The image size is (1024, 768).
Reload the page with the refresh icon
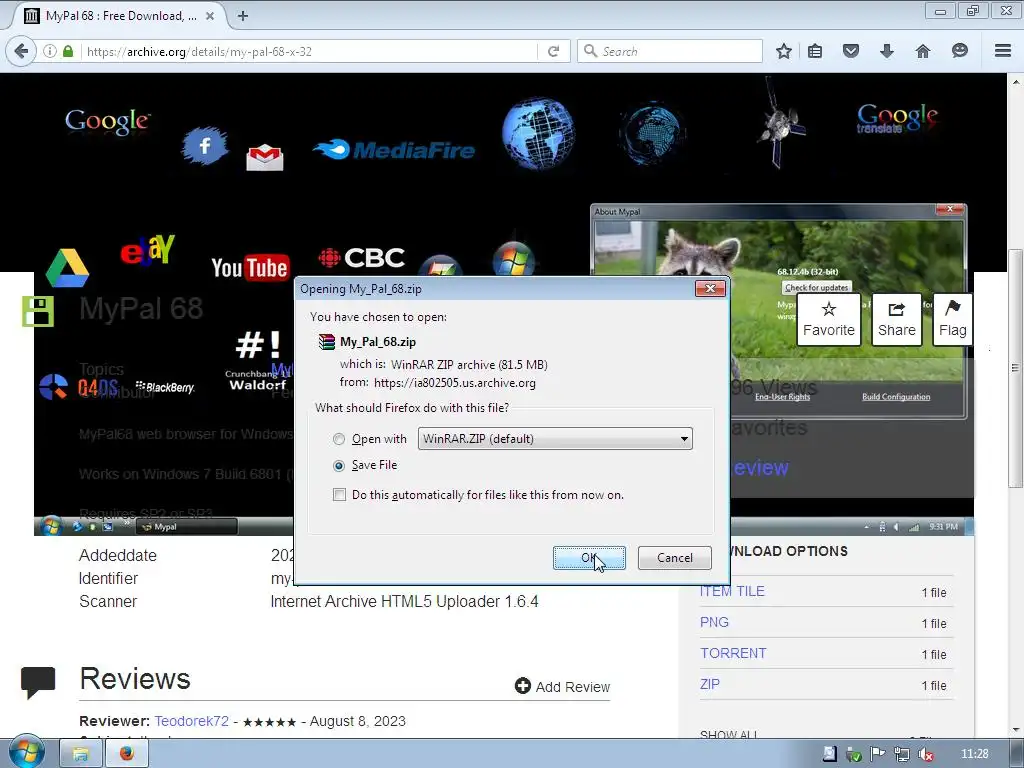click(553, 51)
